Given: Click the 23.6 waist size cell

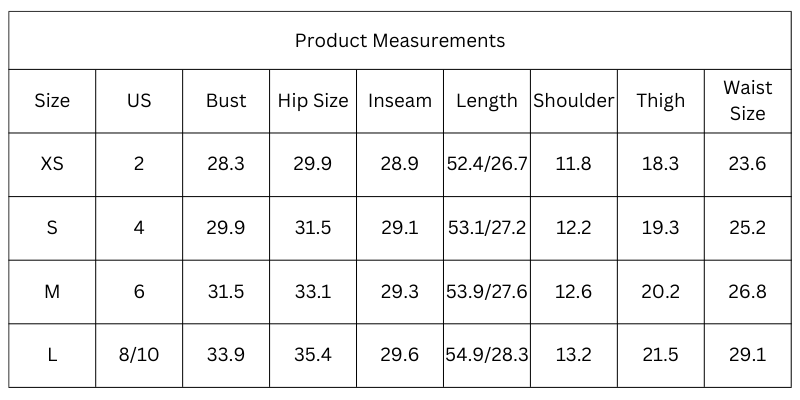Looking at the screenshot, I should coord(748,165).
